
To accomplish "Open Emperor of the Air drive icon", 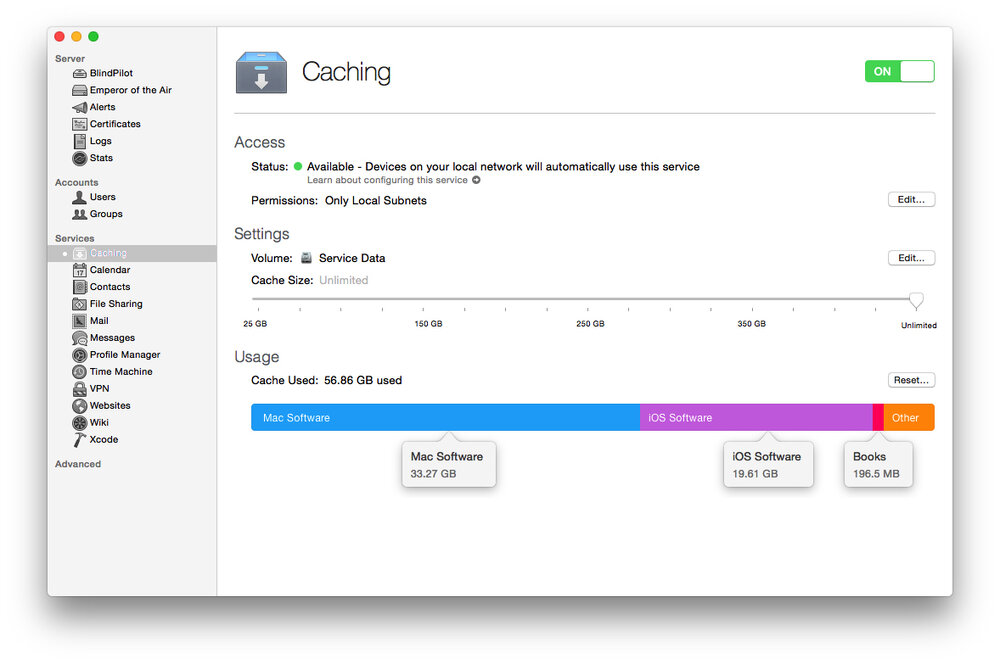I will tap(80, 90).
